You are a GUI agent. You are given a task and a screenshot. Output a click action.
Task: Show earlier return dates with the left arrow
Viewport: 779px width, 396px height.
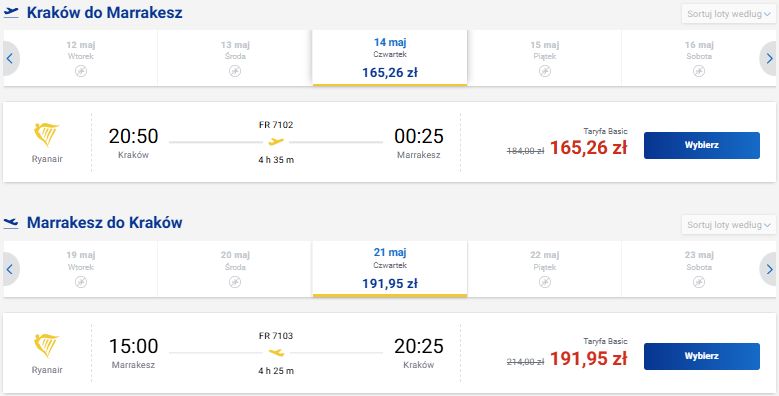(10, 269)
